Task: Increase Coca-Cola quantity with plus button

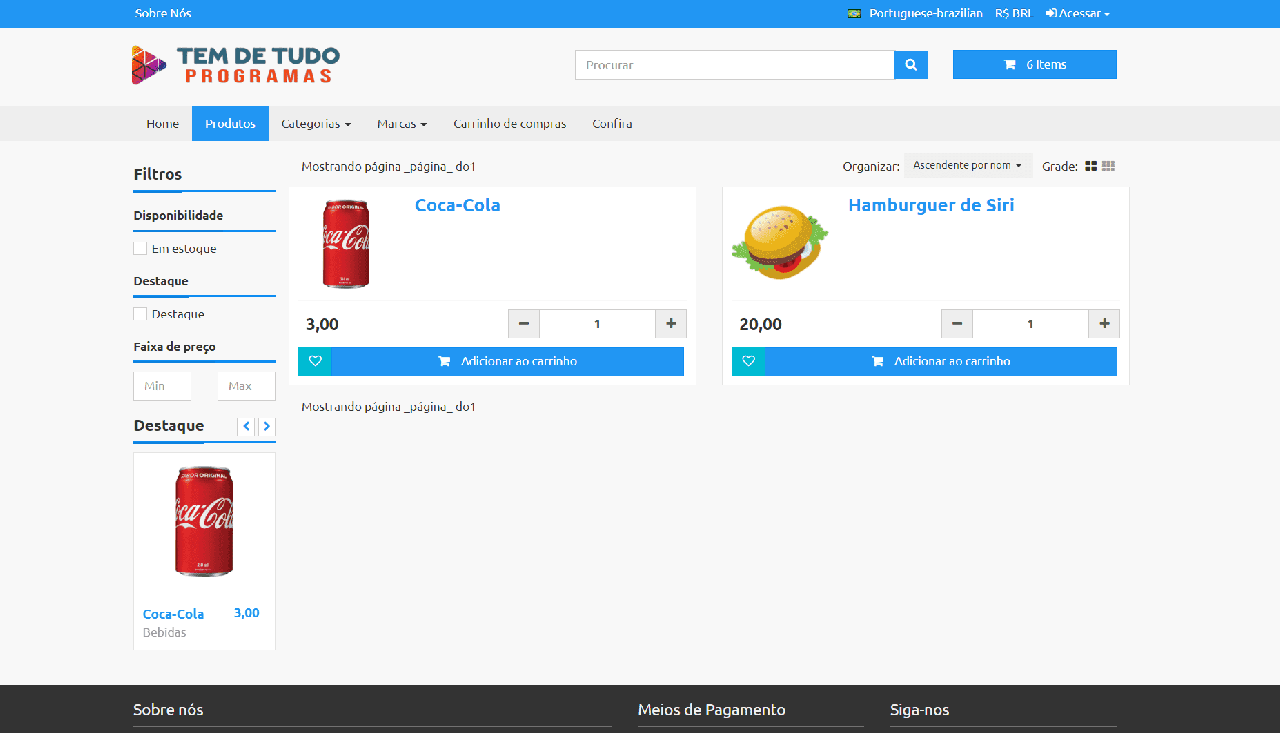Action: tap(671, 323)
